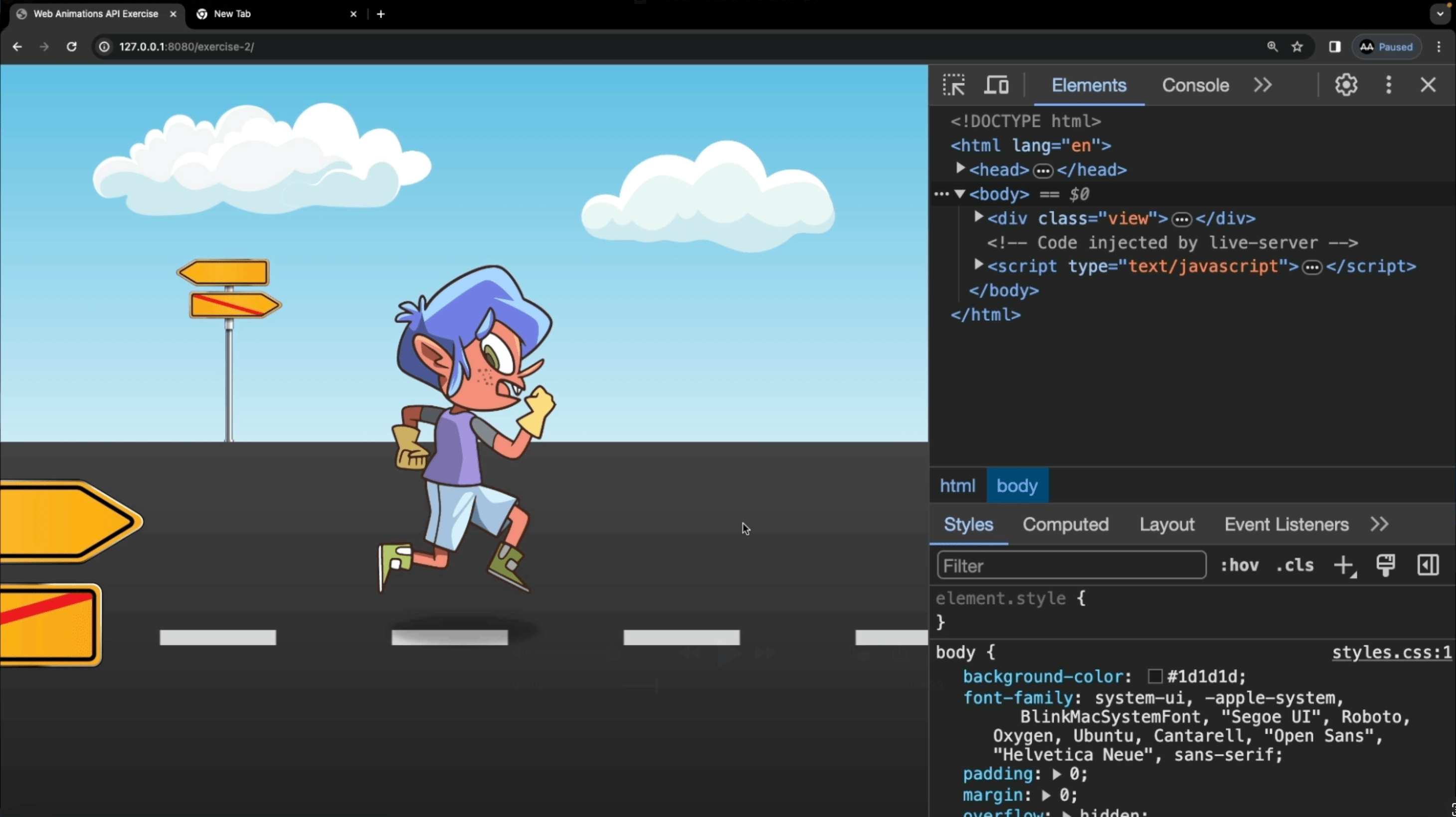Open the #1d1d1d background color swatch
The image size is (1456, 817).
pos(1155,676)
